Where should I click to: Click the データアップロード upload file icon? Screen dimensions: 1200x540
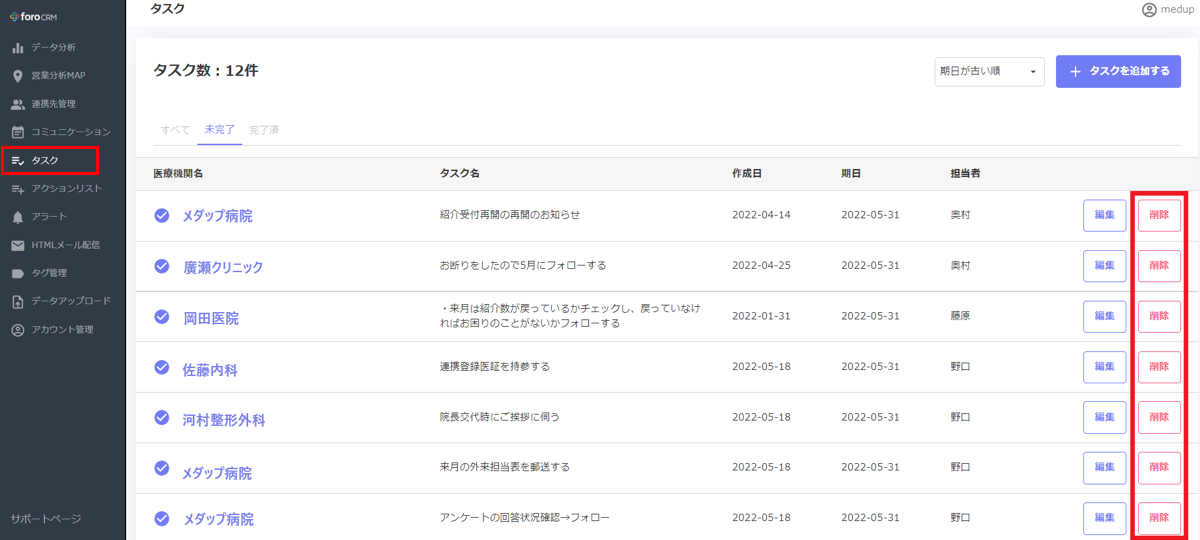18,301
